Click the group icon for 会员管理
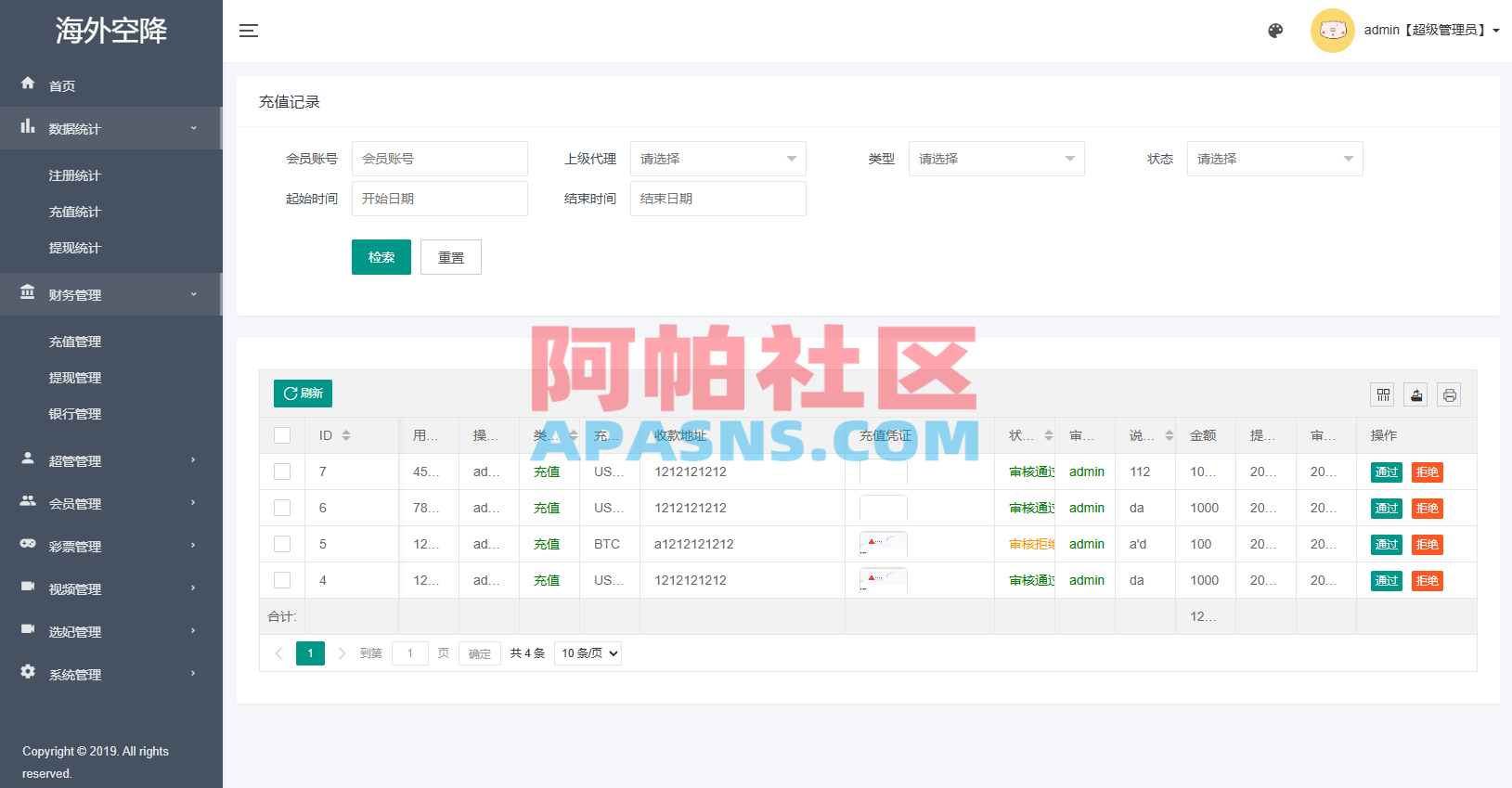 28,501
